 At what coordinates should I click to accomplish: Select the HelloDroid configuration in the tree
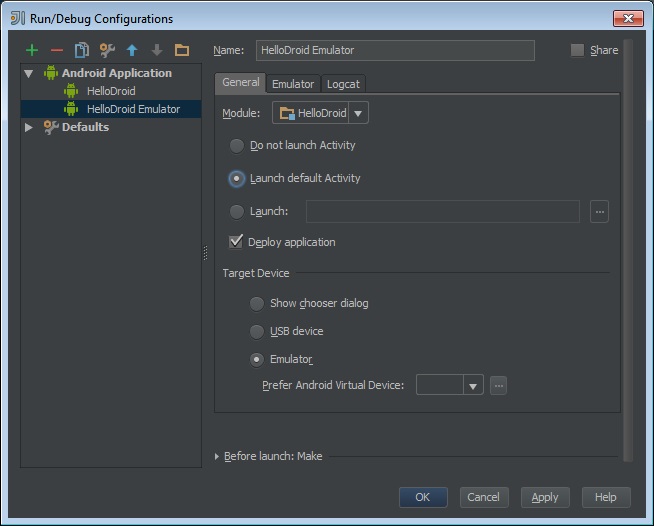point(111,91)
